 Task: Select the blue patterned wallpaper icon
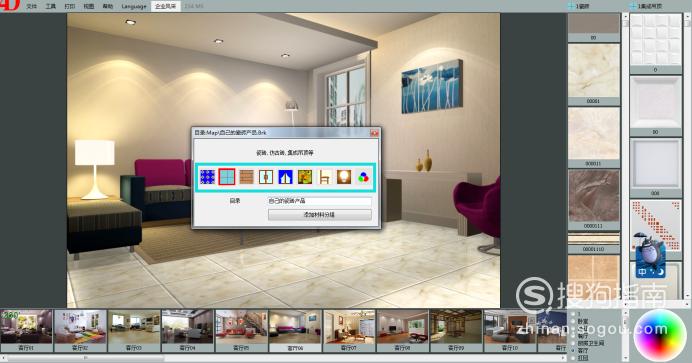click(207, 177)
